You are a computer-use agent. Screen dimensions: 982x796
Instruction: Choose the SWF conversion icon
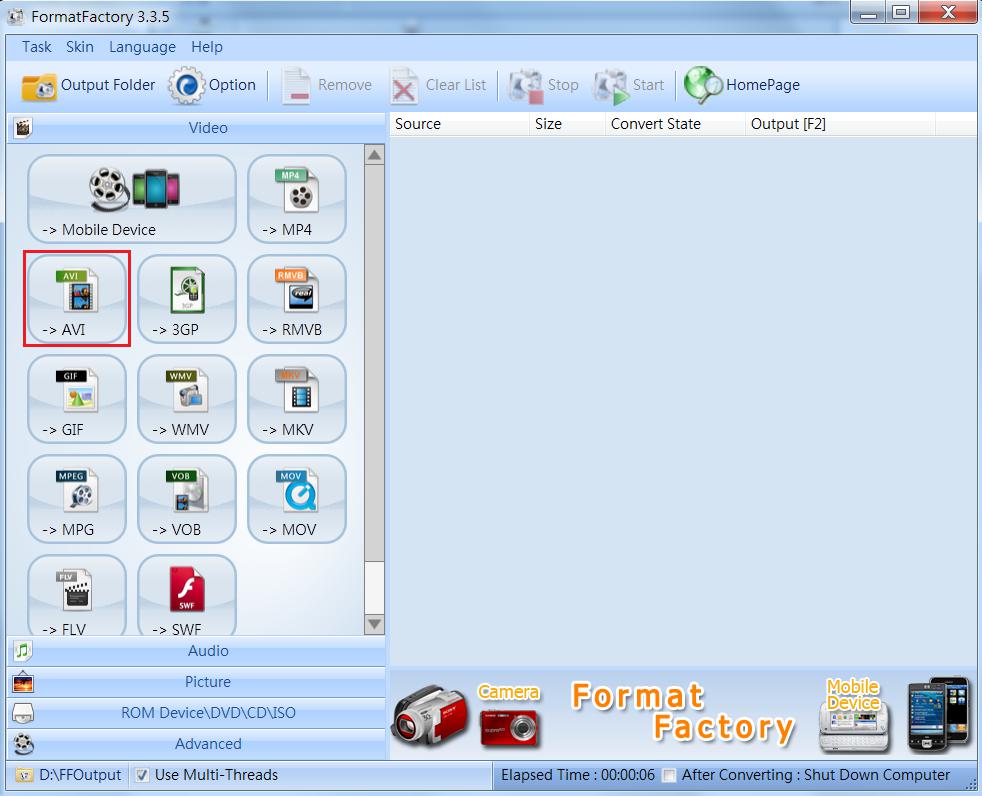pos(187,596)
